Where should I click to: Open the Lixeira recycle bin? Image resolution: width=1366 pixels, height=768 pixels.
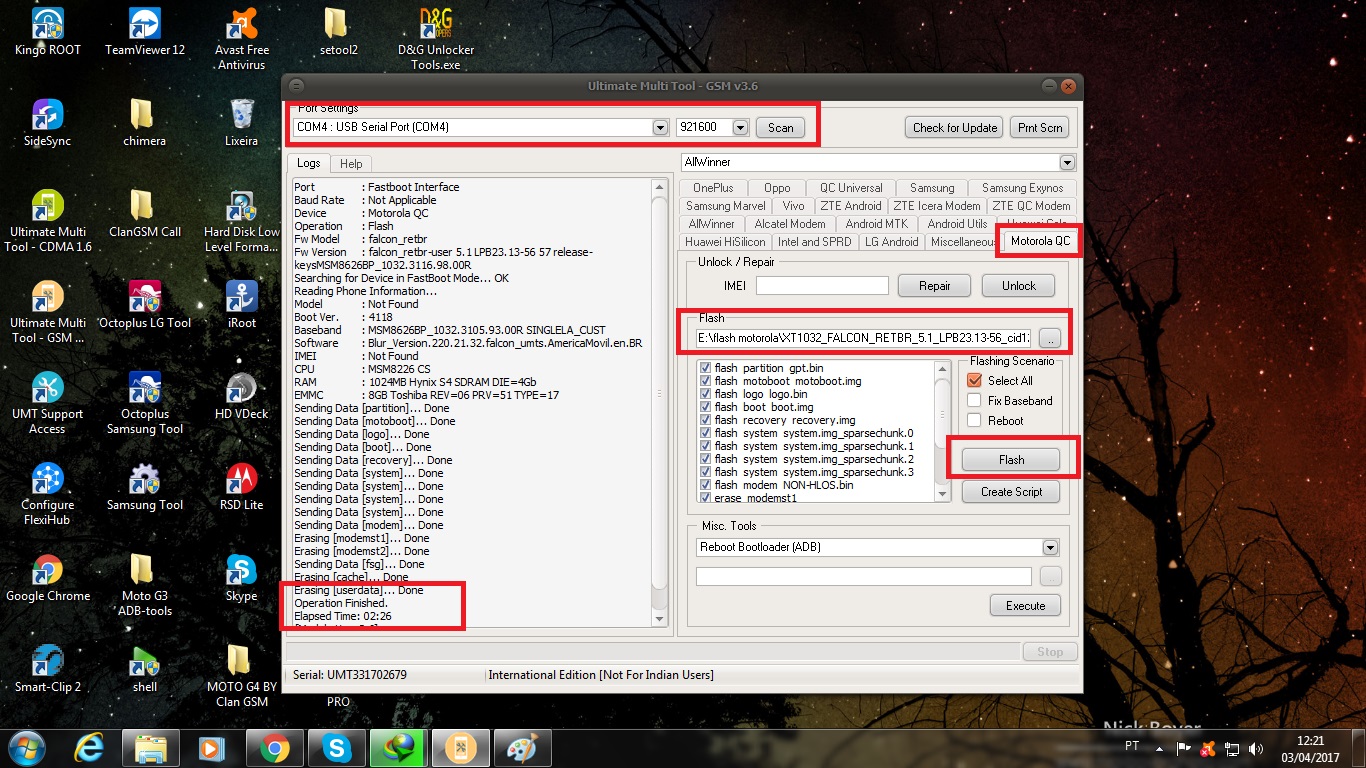pyautogui.click(x=242, y=123)
